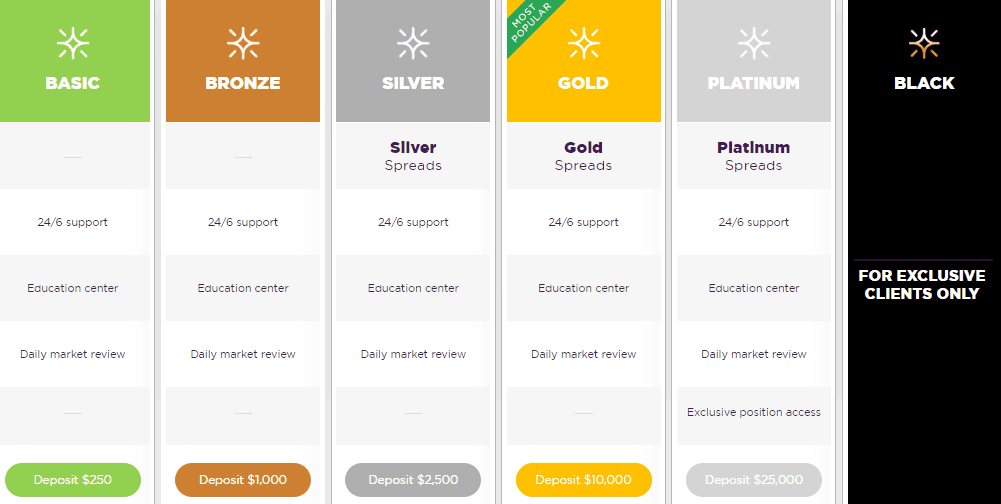Screen dimensions: 1001x504
Task: Click the sparkle icon above PLATINUM
Action: pos(754,43)
